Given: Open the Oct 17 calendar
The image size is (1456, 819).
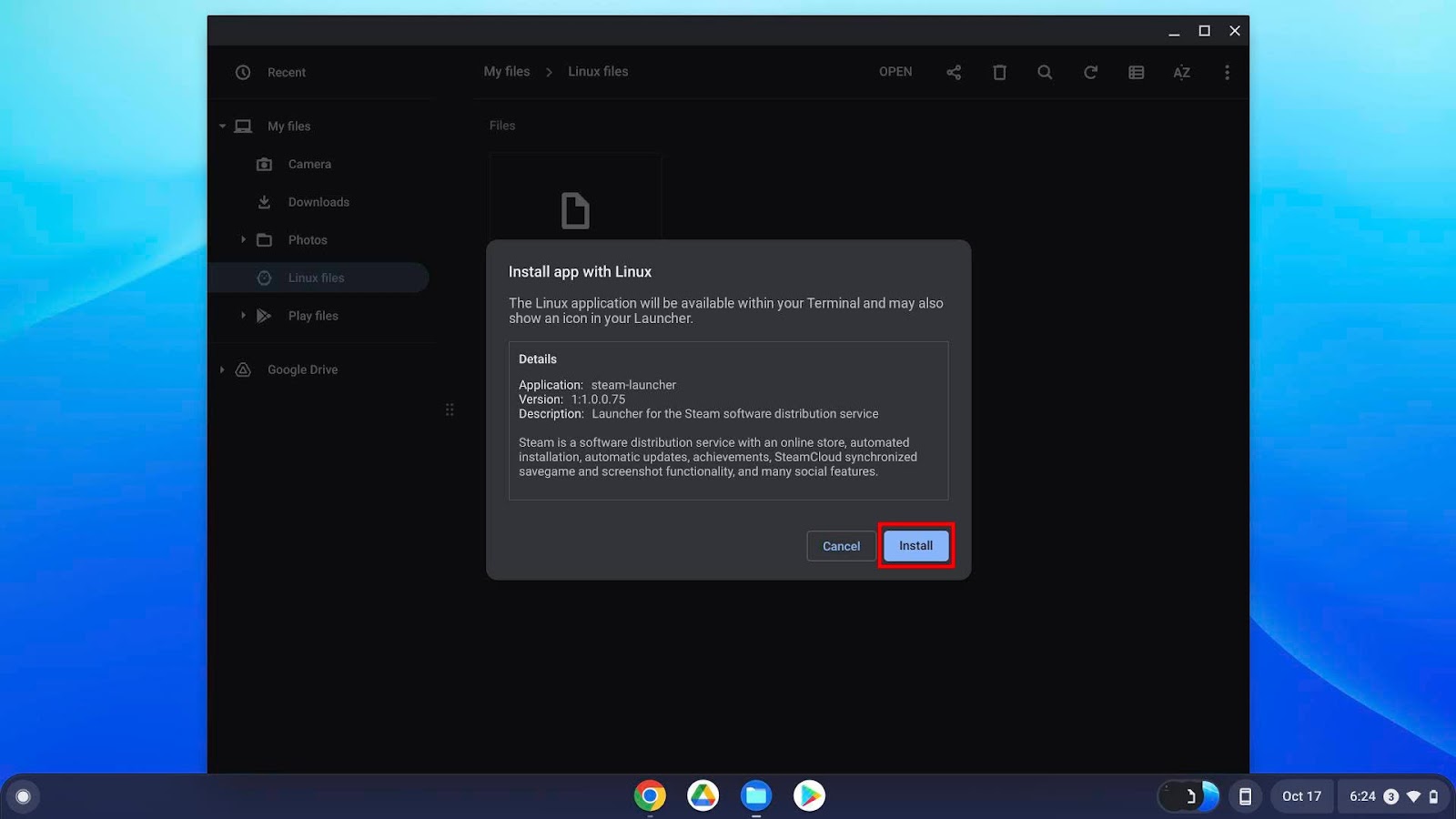Looking at the screenshot, I should tap(1301, 796).
